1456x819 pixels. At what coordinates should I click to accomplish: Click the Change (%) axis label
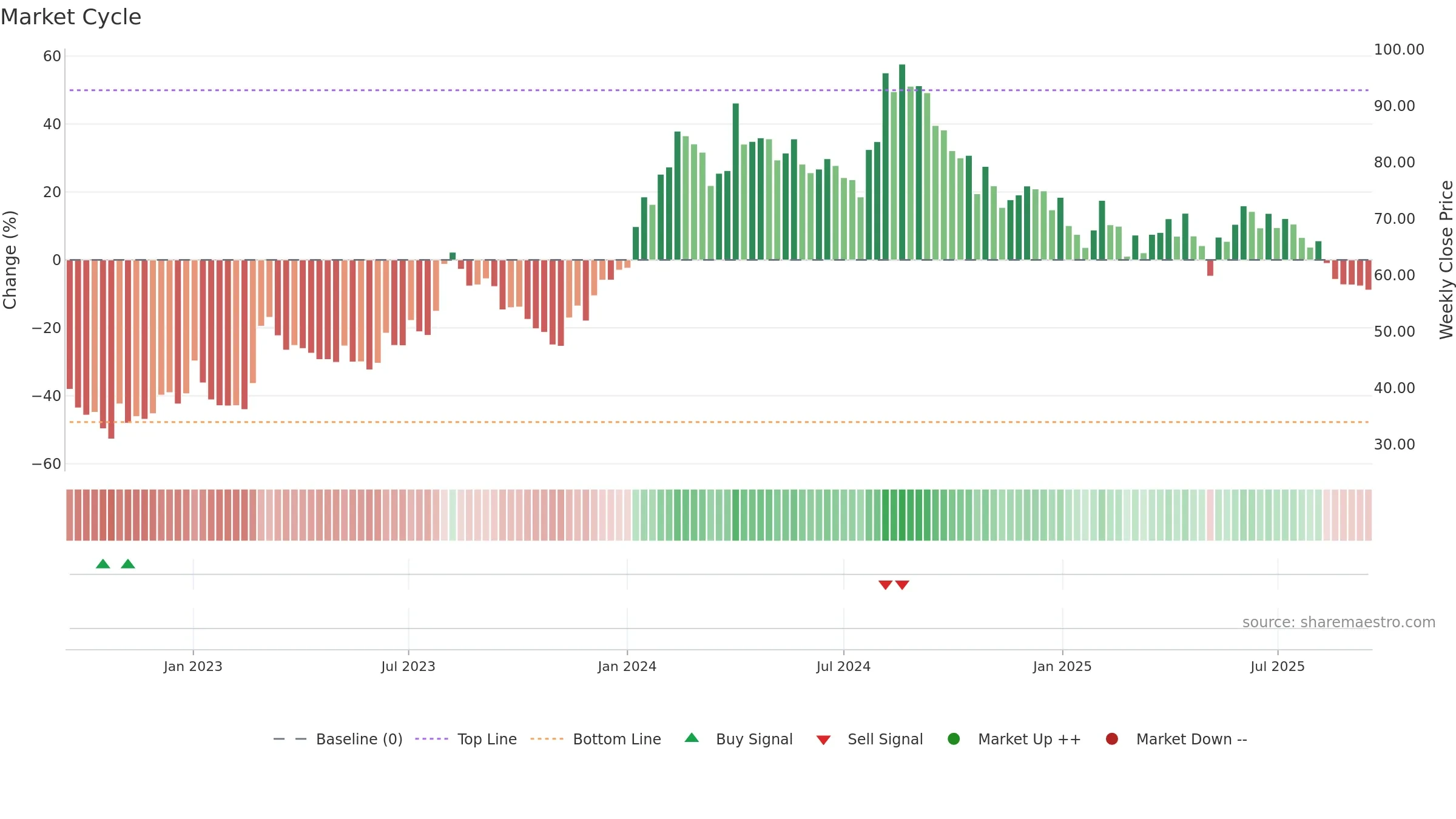(10, 260)
